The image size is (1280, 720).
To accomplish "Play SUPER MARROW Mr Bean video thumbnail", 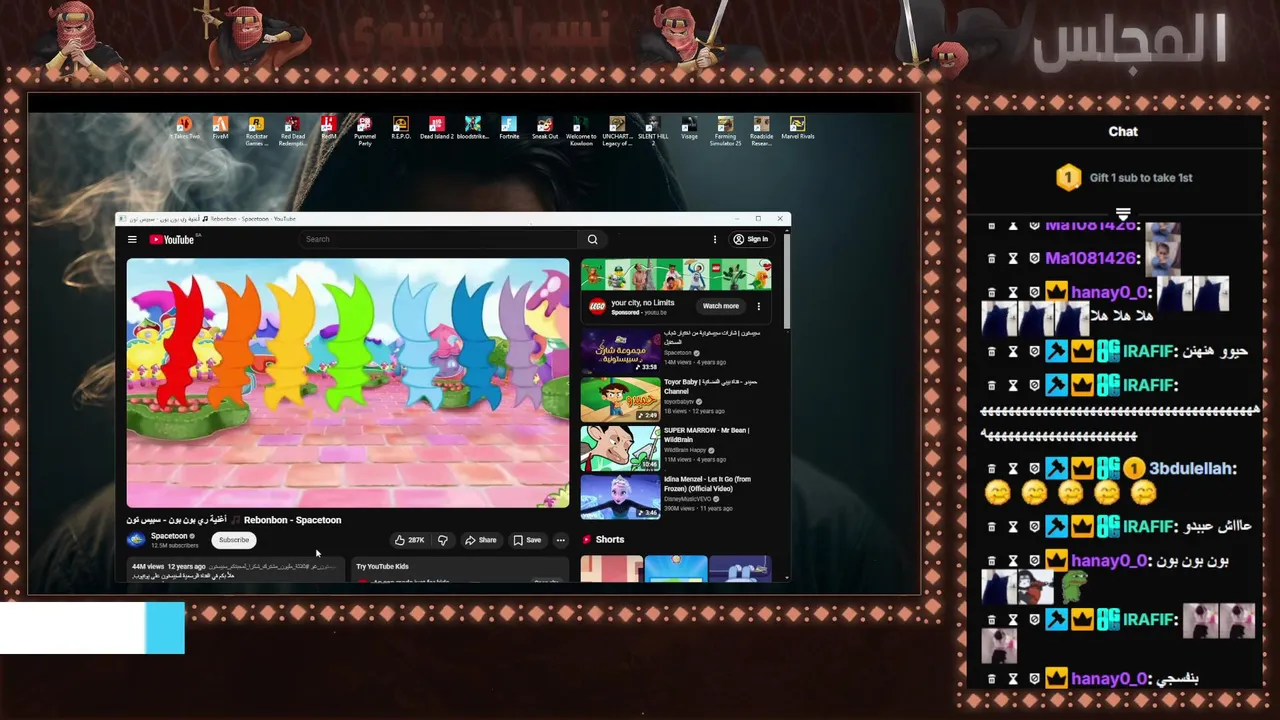I will (620, 449).
